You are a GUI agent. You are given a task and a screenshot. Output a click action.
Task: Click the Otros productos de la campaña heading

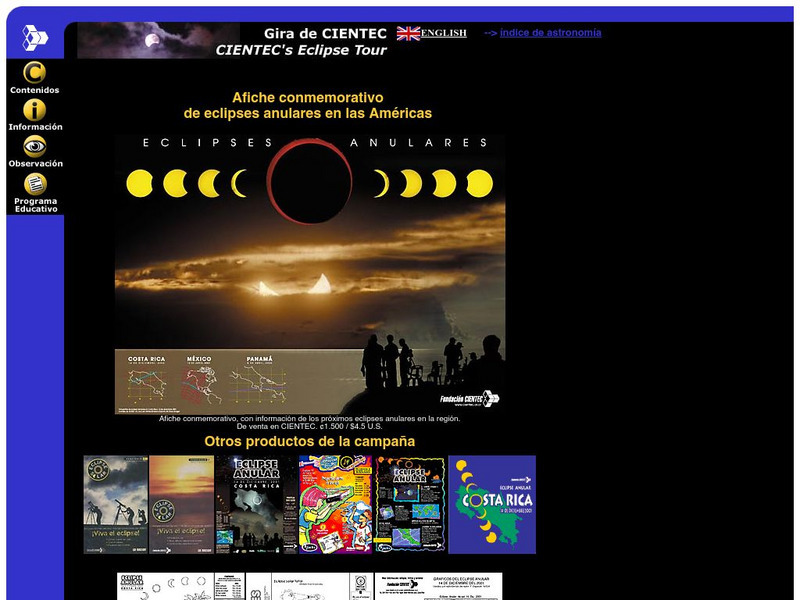point(310,441)
